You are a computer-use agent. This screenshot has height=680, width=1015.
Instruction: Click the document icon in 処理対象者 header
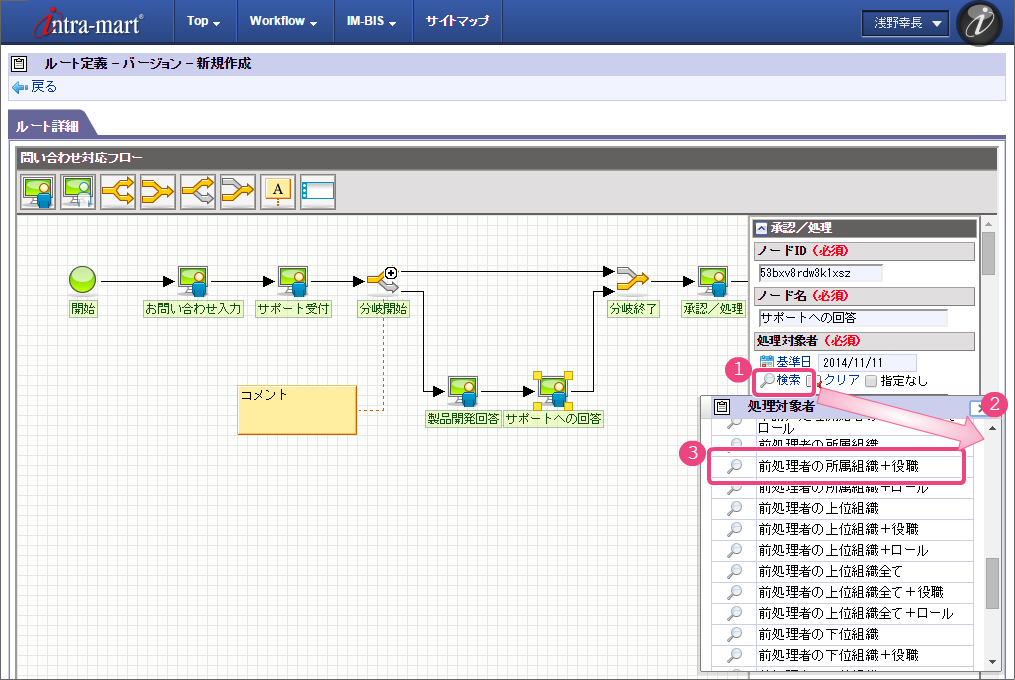722,407
